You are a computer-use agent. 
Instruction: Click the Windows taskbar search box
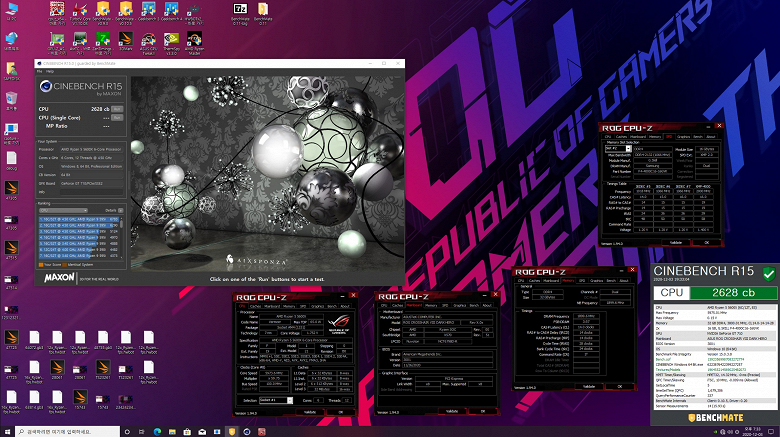(x=68, y=432)
